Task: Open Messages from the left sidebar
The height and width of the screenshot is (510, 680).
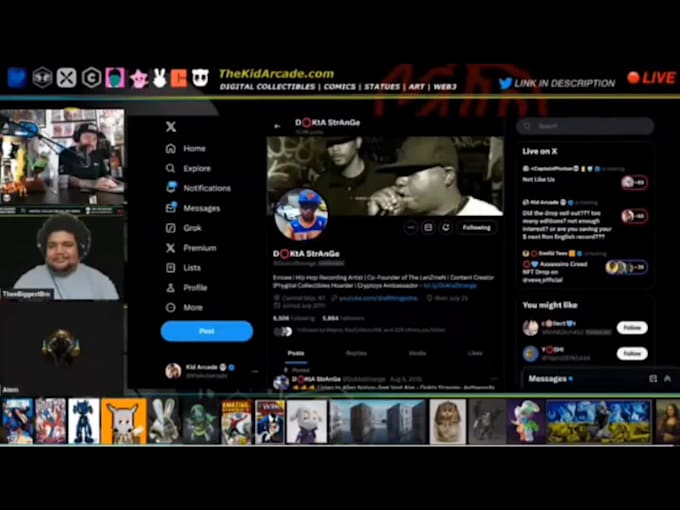Action: pyautogui.click(x=193, y=208)
